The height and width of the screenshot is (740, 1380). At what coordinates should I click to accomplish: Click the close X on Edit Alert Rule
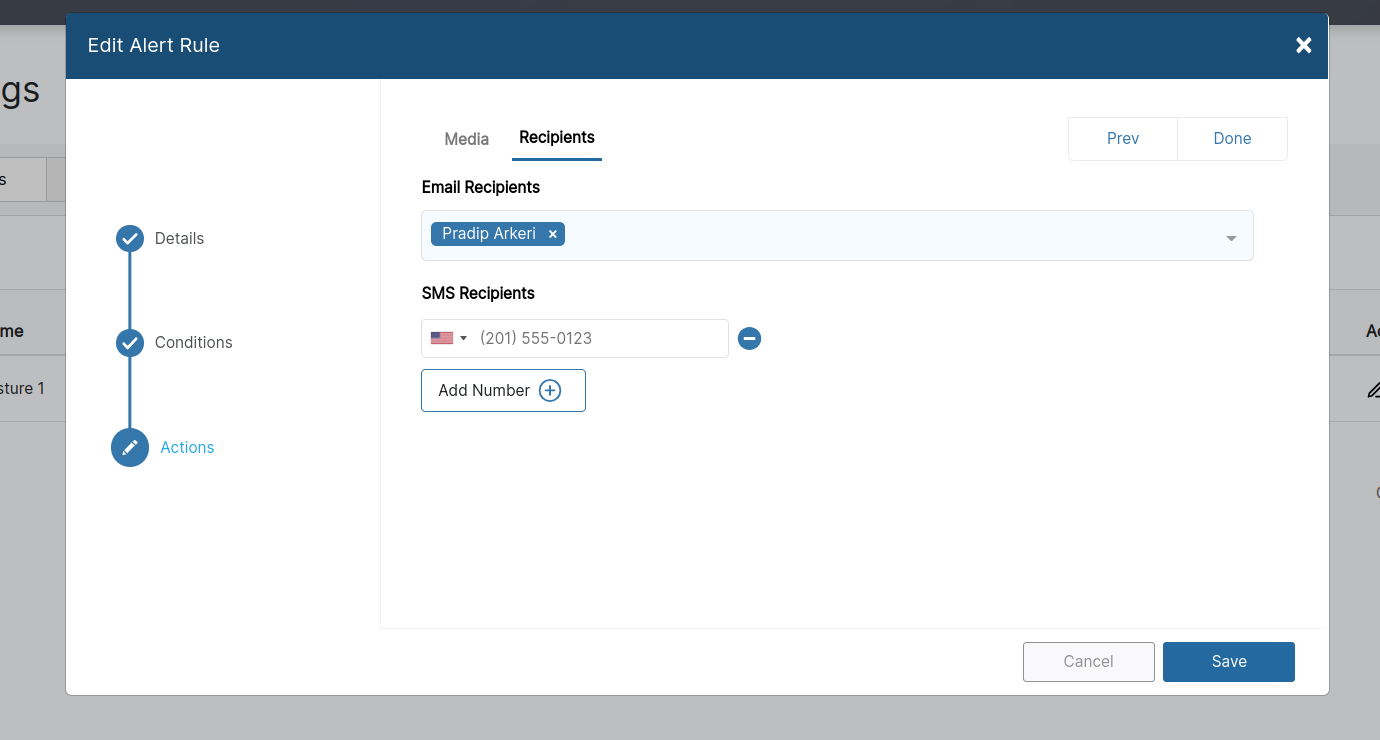[x=1303, y=45]
